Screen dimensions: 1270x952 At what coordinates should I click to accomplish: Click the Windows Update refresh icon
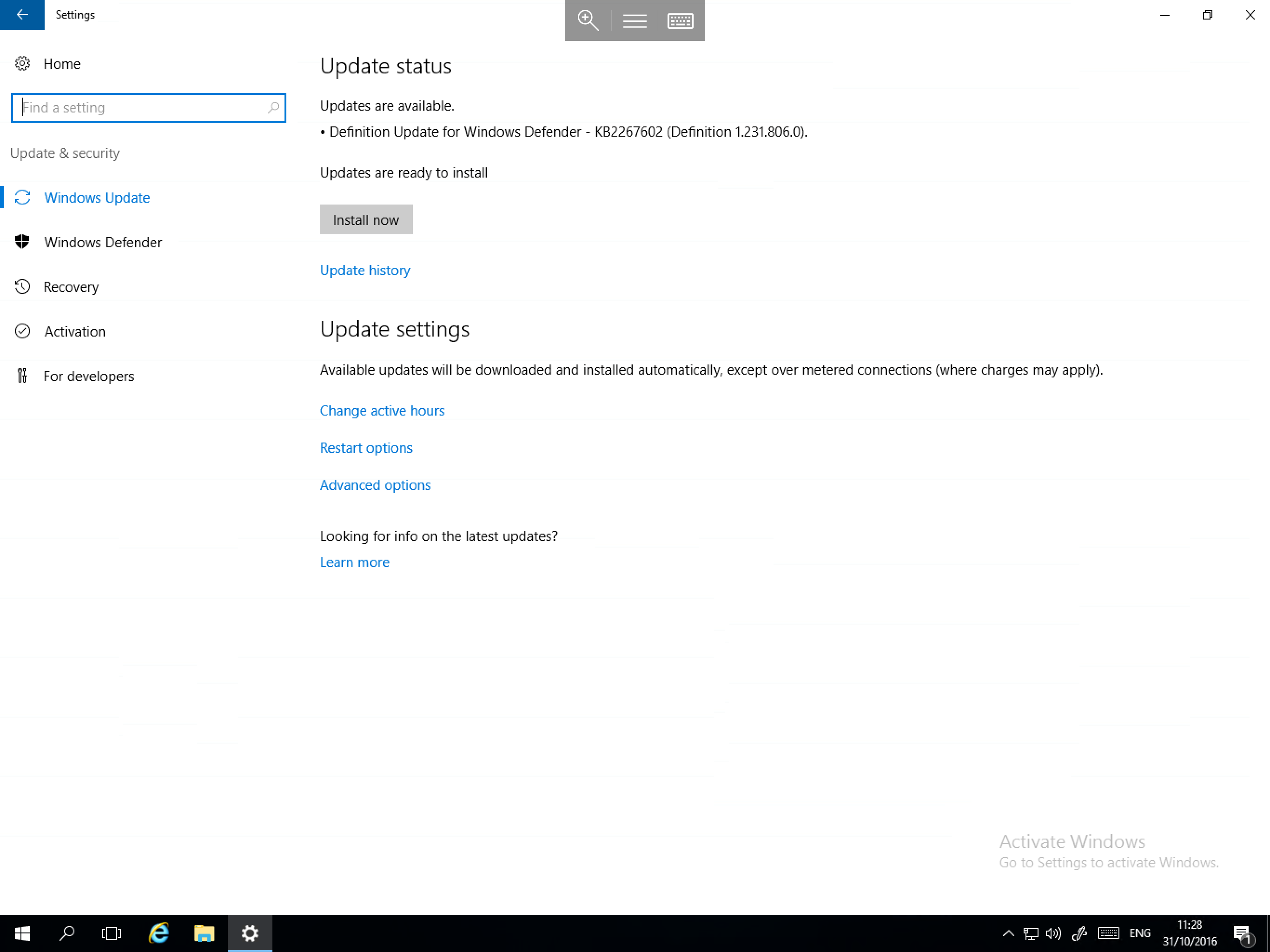pos(22,198)
